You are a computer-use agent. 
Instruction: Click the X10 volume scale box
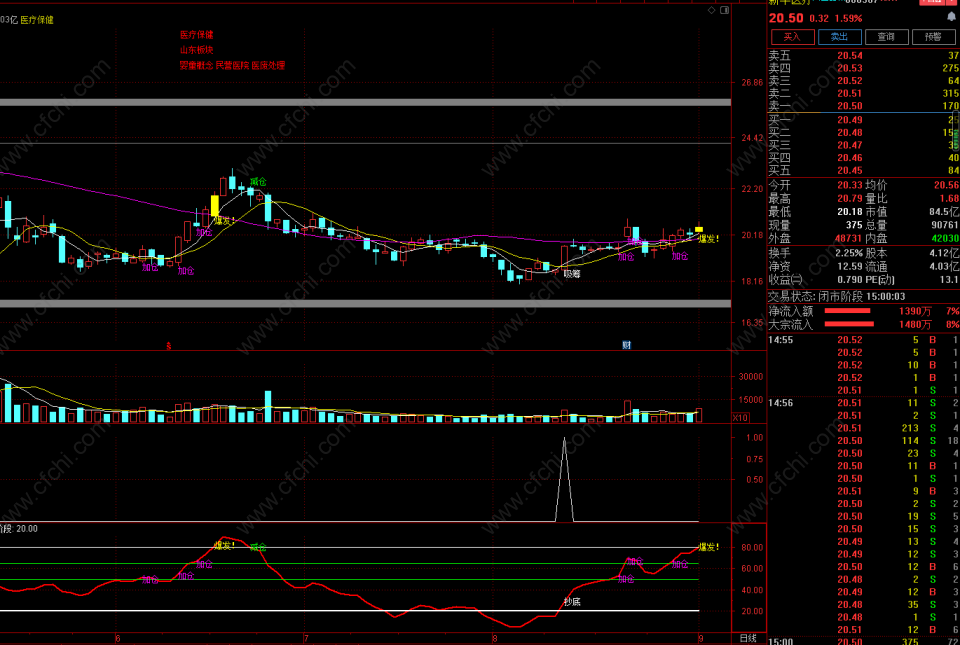pyautogui.click(x=740, y=417)
